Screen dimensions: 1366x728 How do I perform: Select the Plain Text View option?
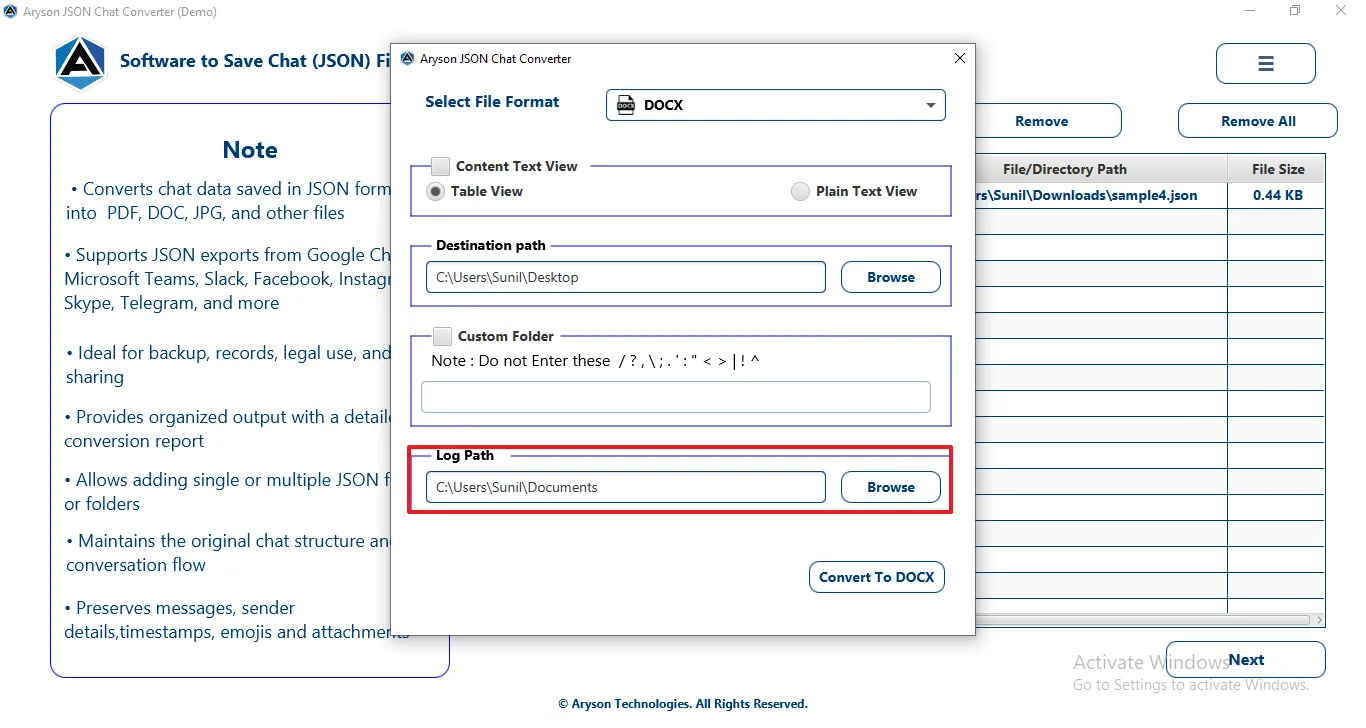tap(800, 192)
